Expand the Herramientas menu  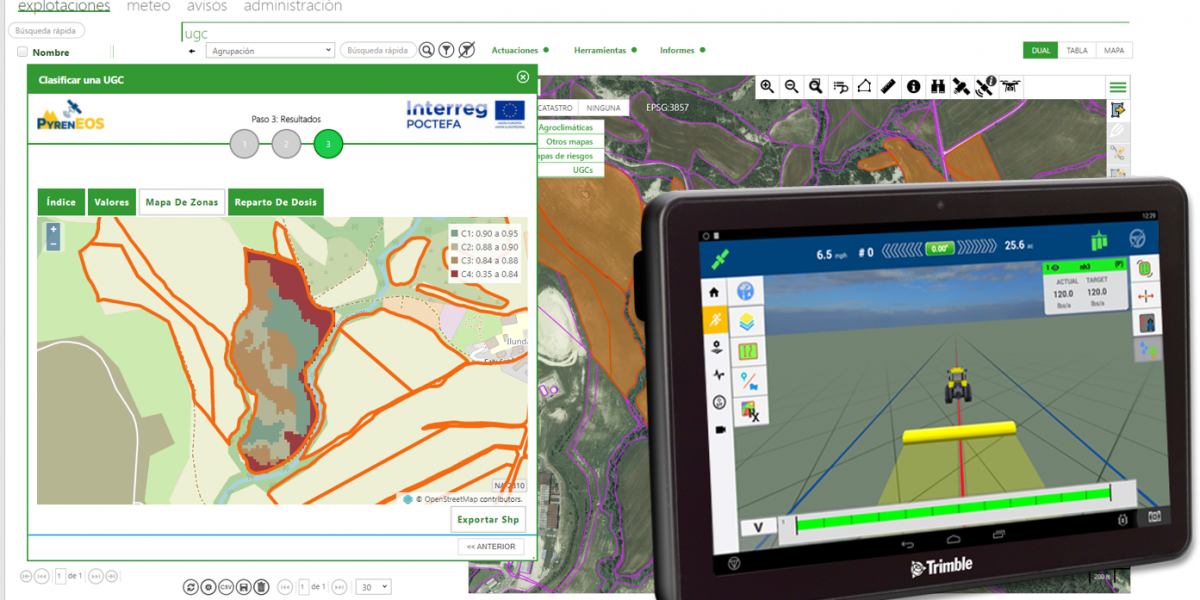(606, 50)
